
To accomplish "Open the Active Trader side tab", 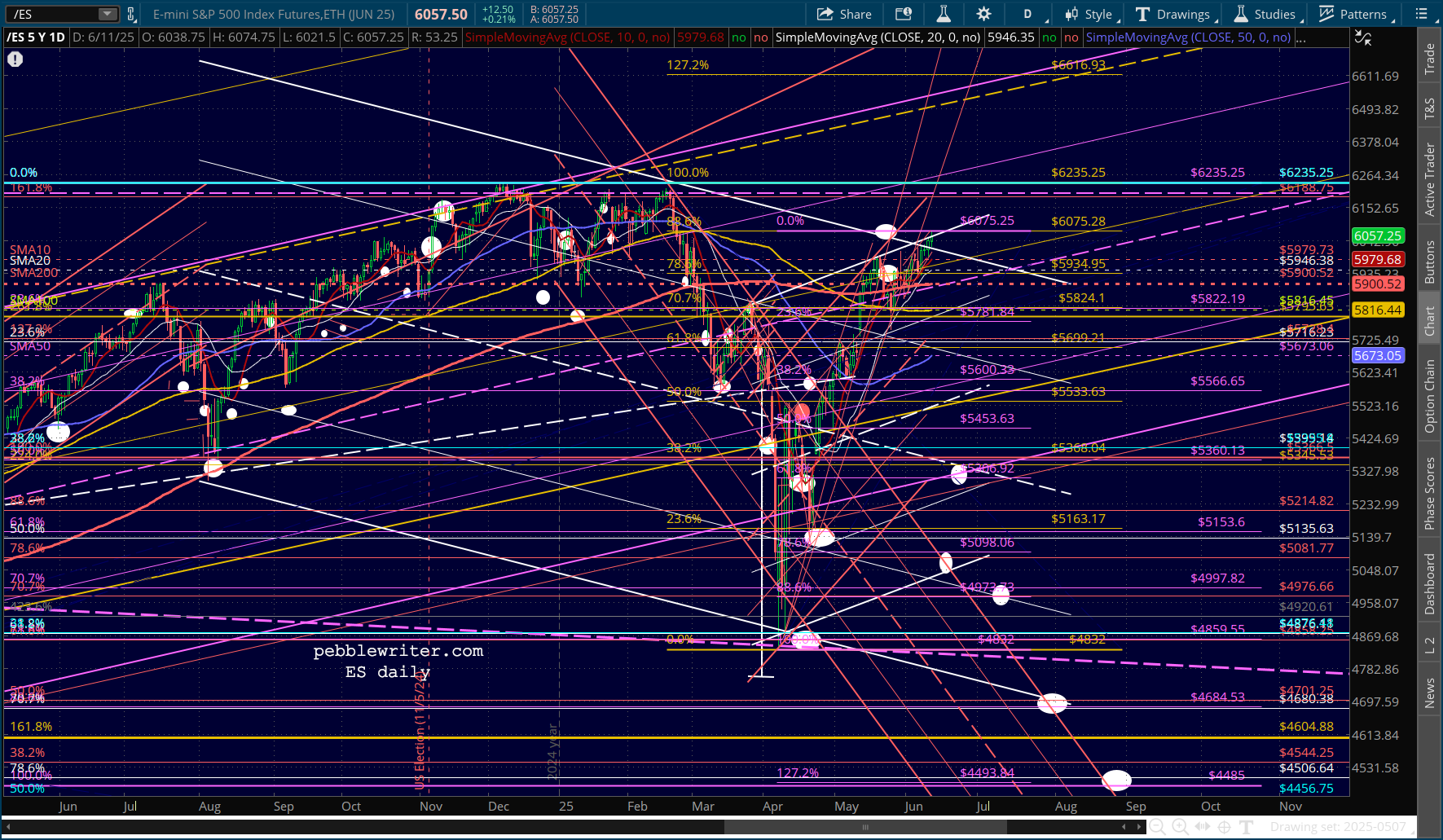I will pyautogui.click(x=1429, y=179).
